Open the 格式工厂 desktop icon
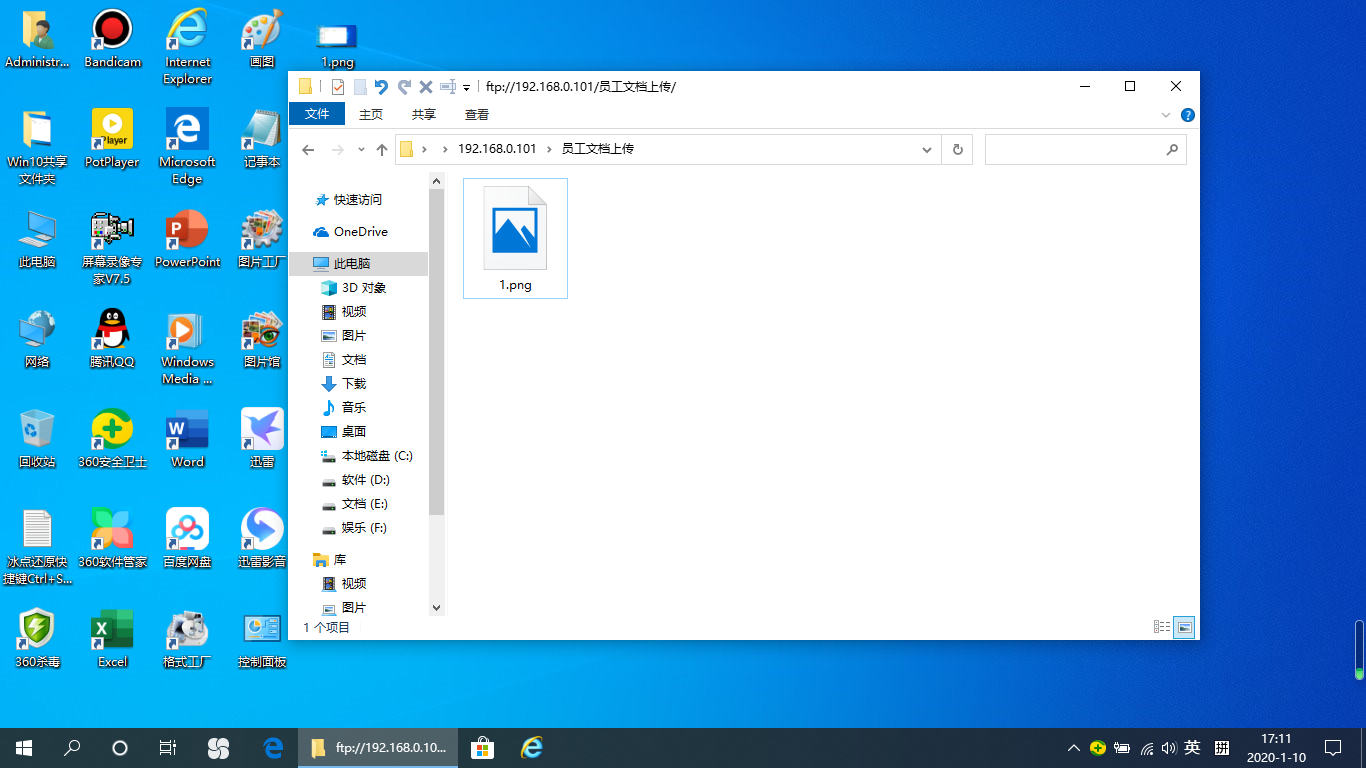This screenshot has height=768, width=1366. pyautogui.click(x=187, y=639)
